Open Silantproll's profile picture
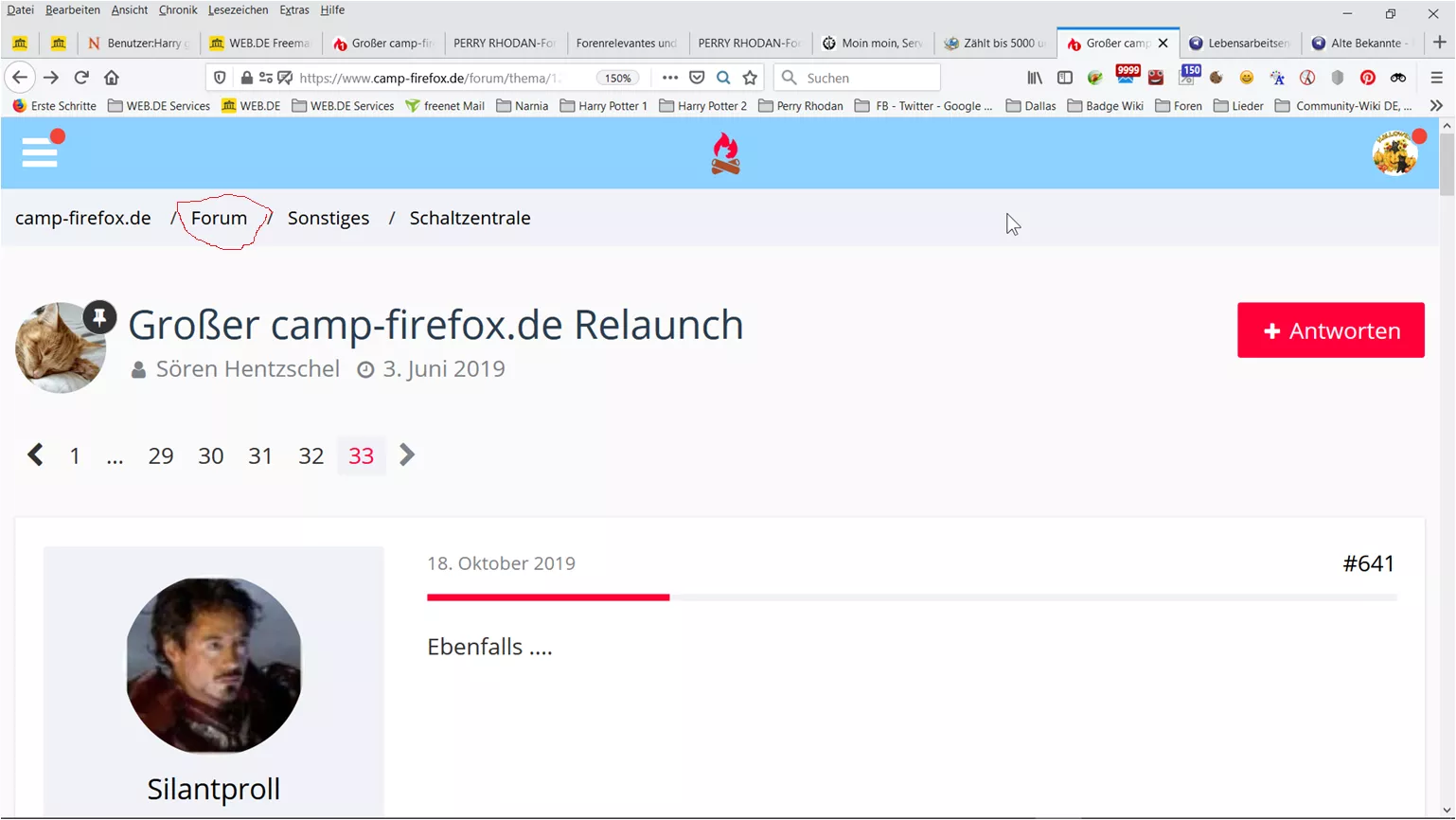Screen dimensions: 1456x820 (x=214, y=666)
